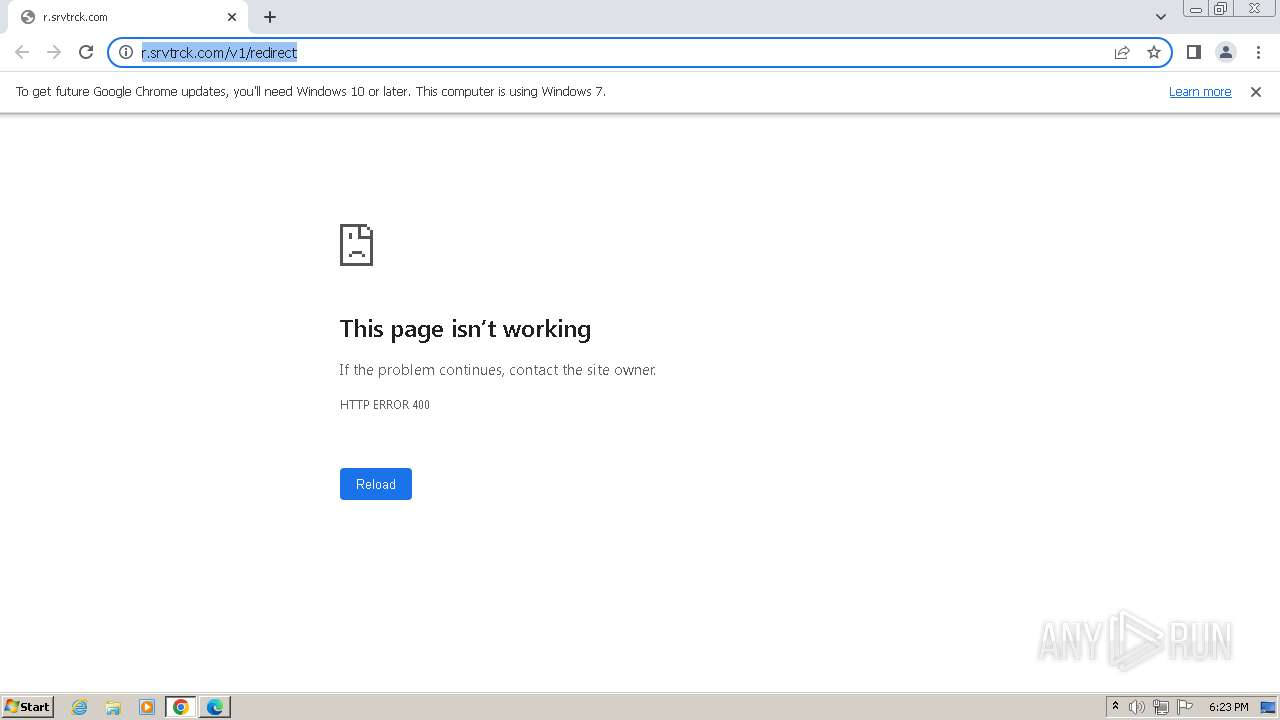Open the Chrome profile avatar
Screen dimensions: 1280x720
point(1225,52)
